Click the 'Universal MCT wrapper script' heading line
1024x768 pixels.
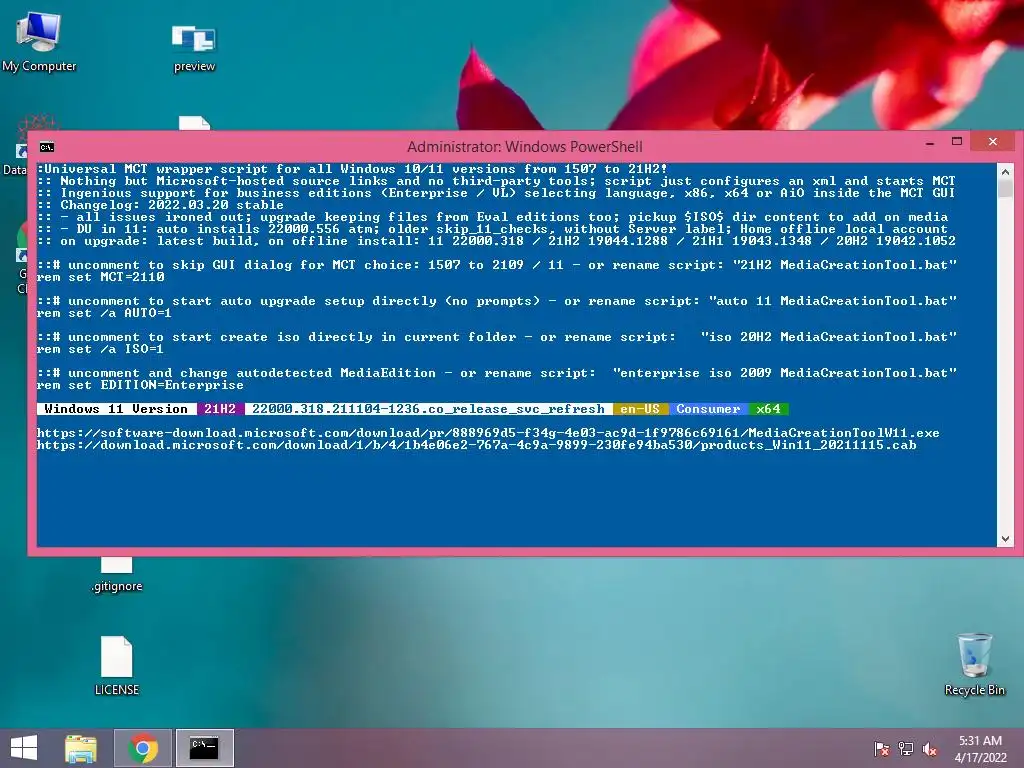click(x=353, y=169)
